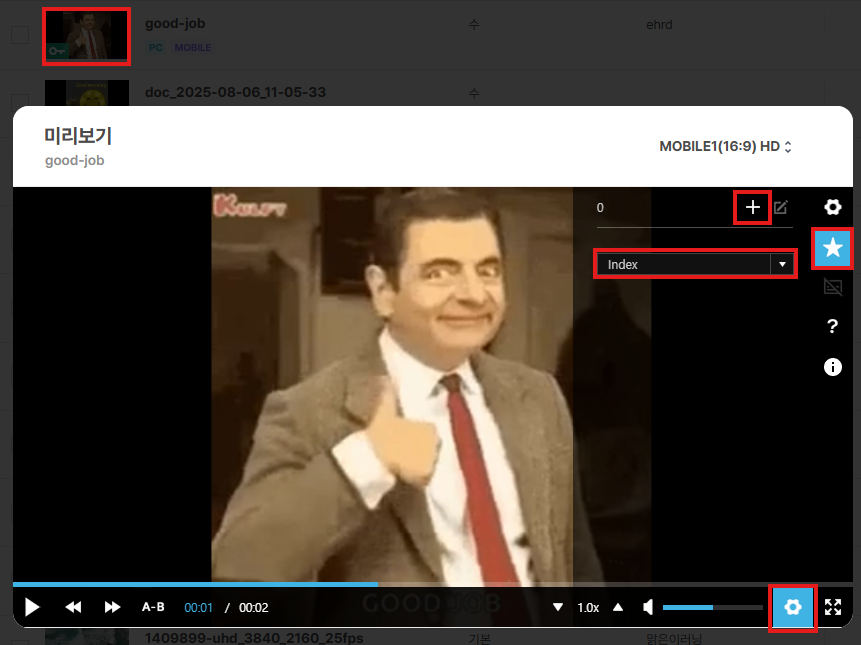Screen dimensions: 861x645
Task: Decrease playback speed with the down arrow
Action: point(558,607)
